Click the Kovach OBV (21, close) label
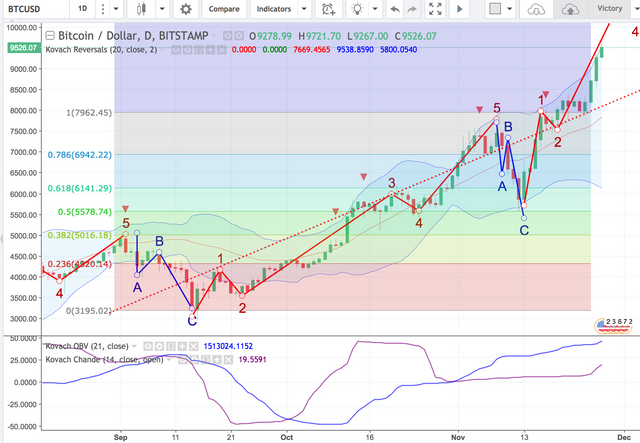The height and width of the screenshot is (443, 640). [87, 346]
